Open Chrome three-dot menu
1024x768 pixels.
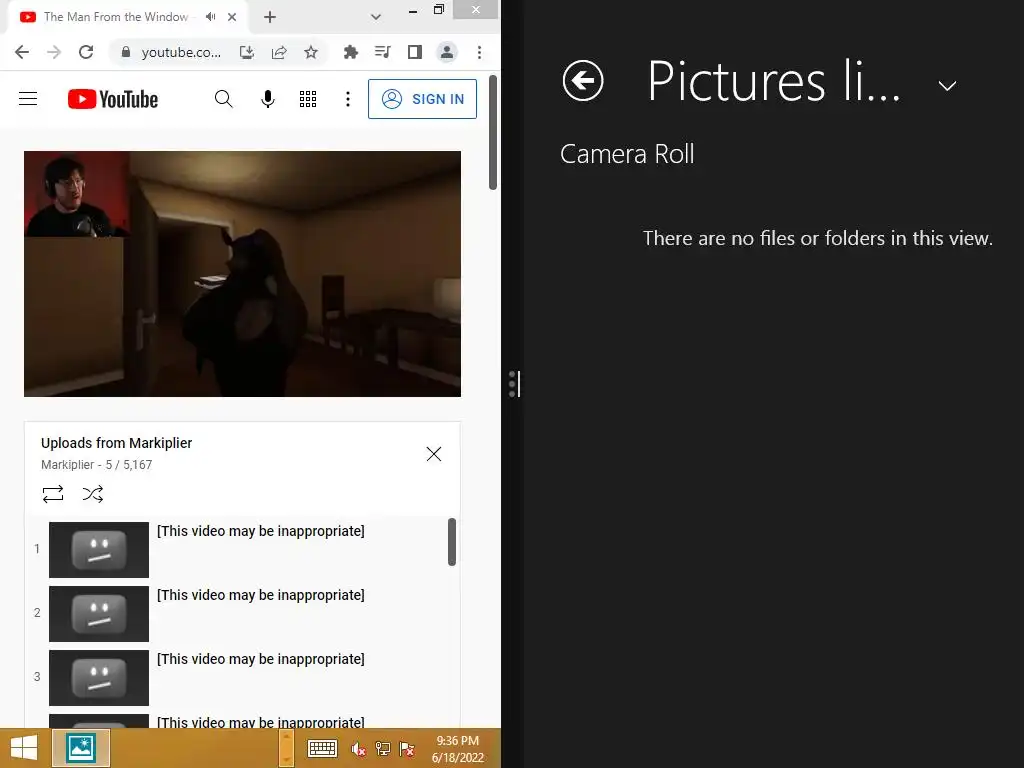[x=479, y=52]
